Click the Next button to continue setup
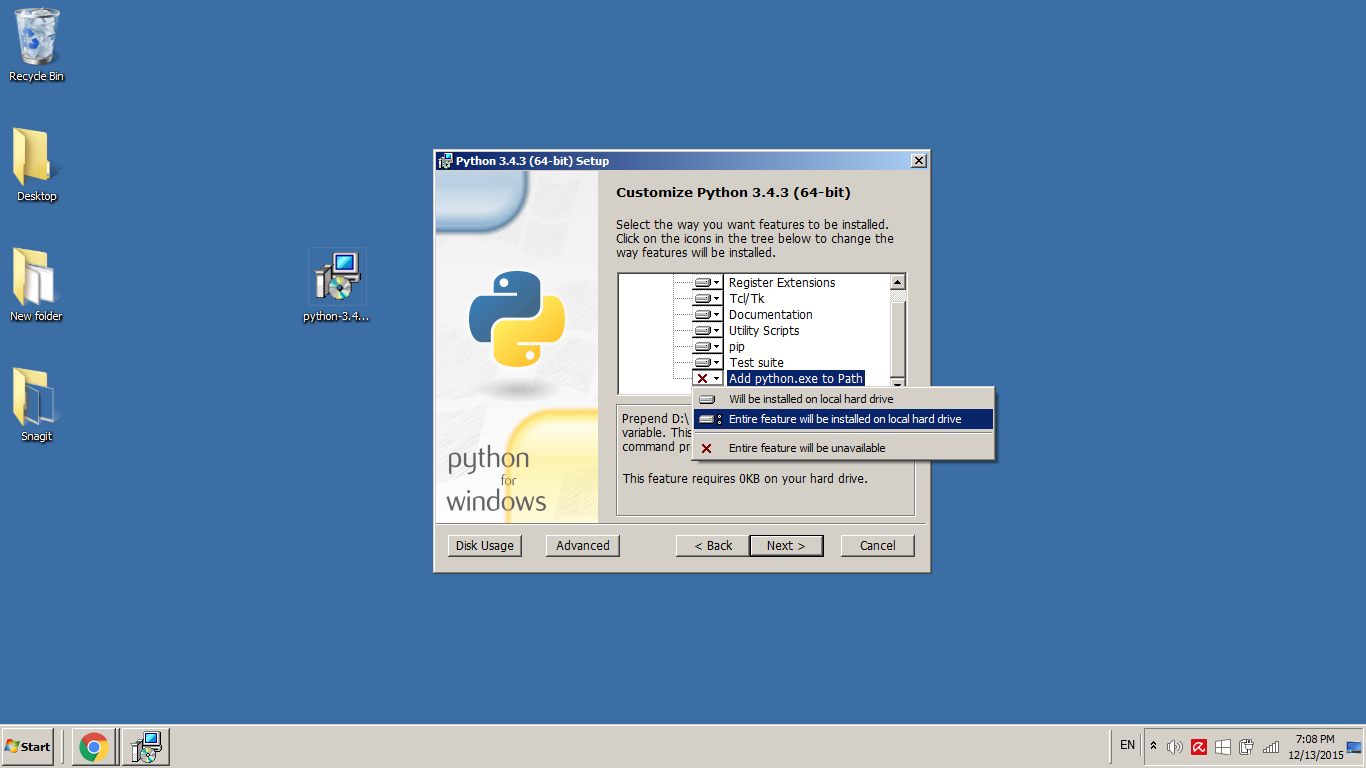This screenshot has width=1366, height=768. (786, 545)
